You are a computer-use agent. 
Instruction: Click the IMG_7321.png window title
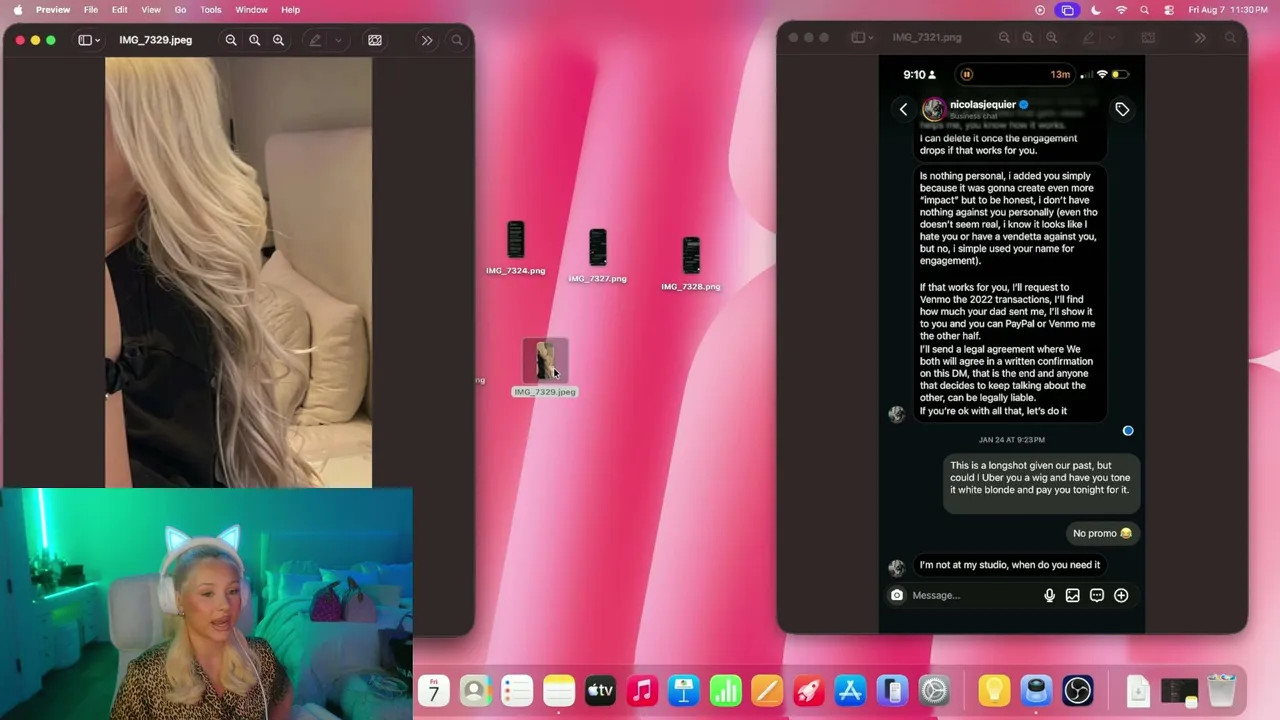click(x=927, y=37)
